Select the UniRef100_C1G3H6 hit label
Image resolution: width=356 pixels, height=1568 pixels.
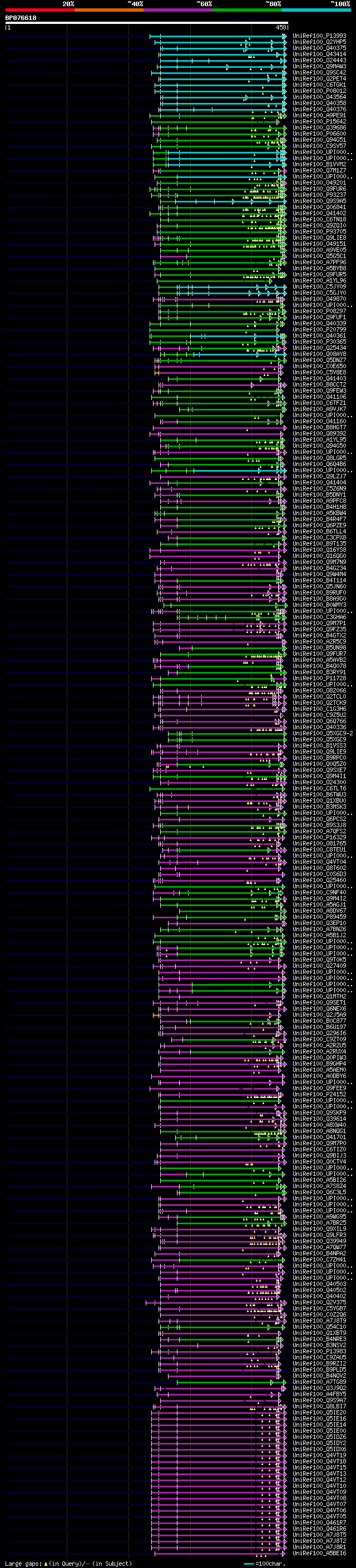319,709
